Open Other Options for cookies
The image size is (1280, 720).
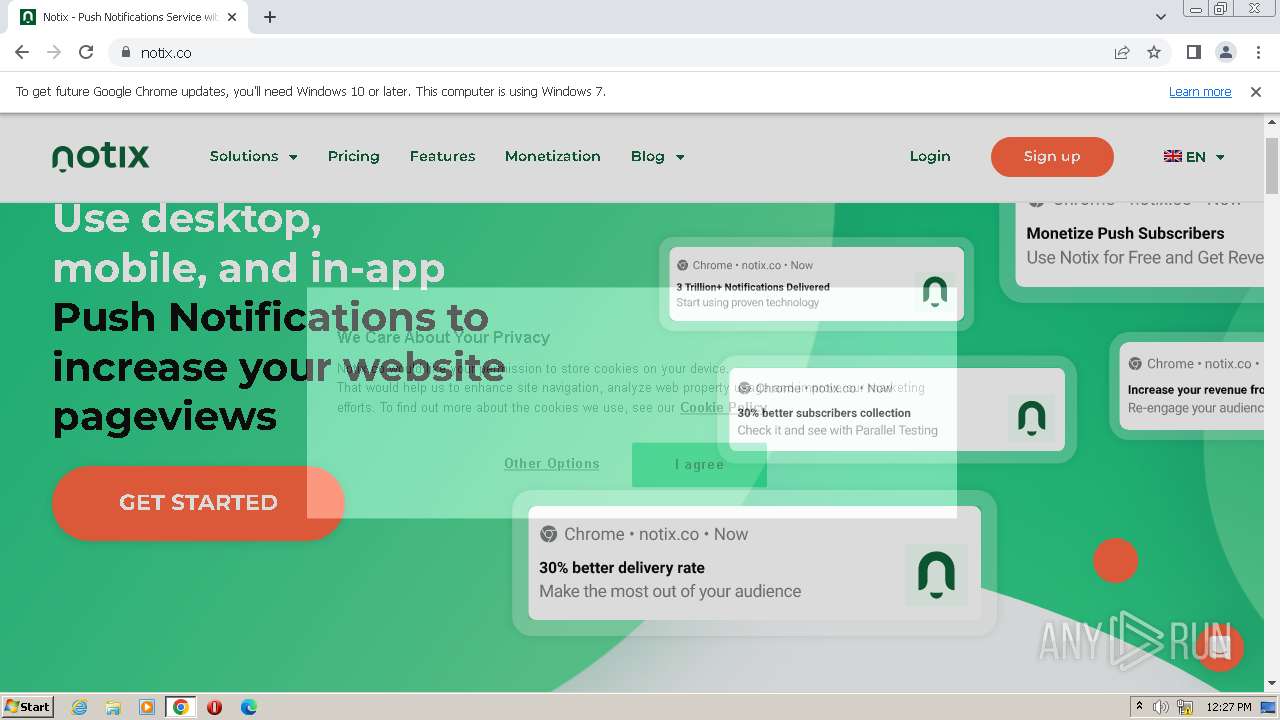pos(552,464)
